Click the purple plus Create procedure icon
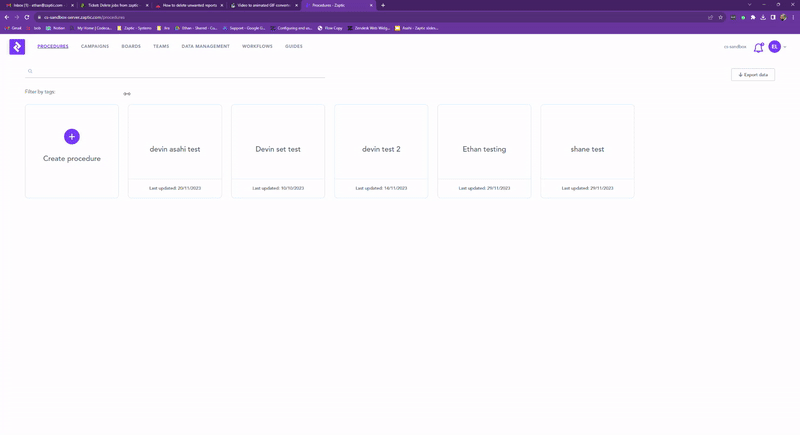 pyautogui.click(x=72, y=136)
